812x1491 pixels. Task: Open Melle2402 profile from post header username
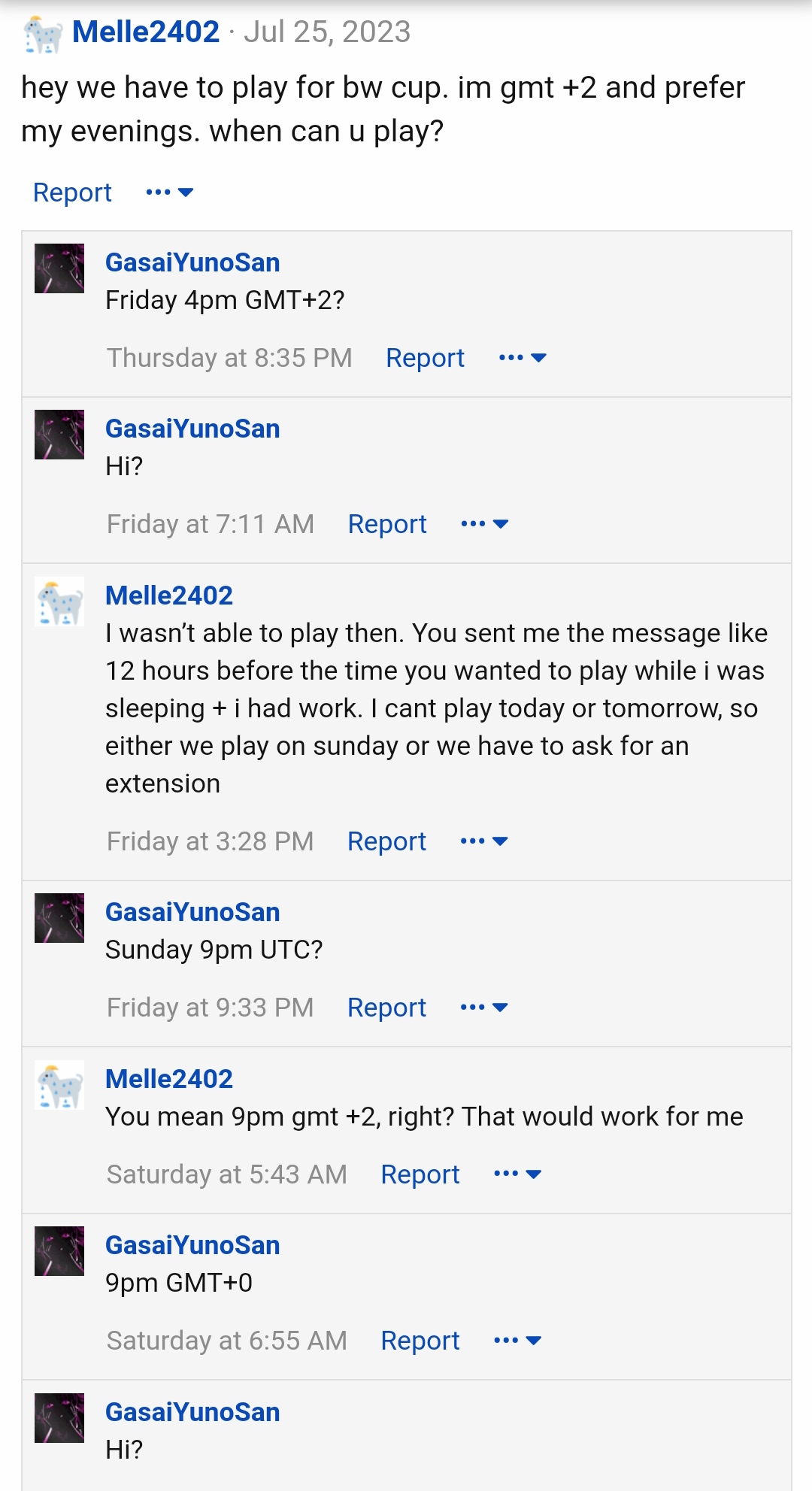pos(146,32)
